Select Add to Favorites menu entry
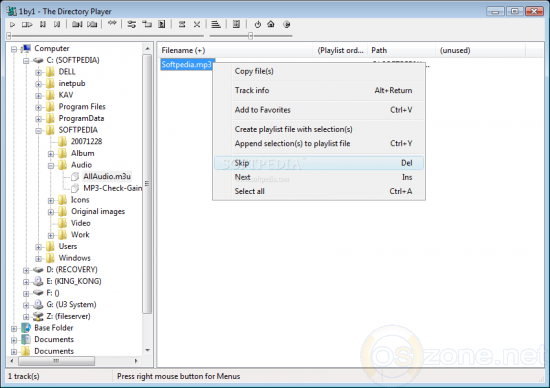This screenshot has height=388, width=550. click(318, 110)
